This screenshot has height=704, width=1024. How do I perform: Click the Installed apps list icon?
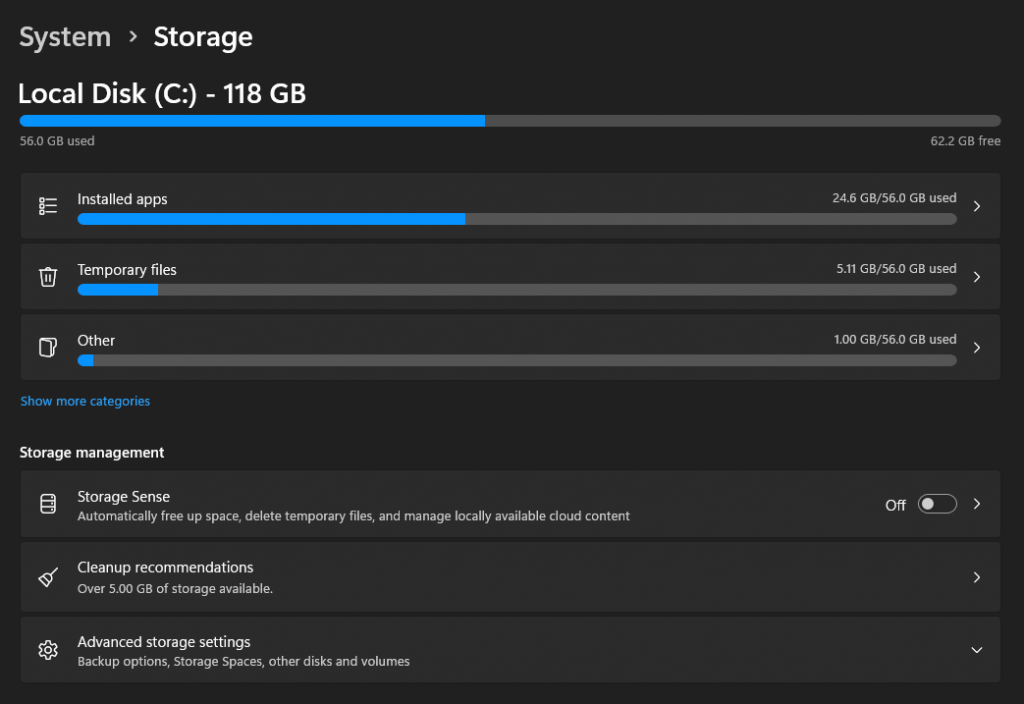48,206
